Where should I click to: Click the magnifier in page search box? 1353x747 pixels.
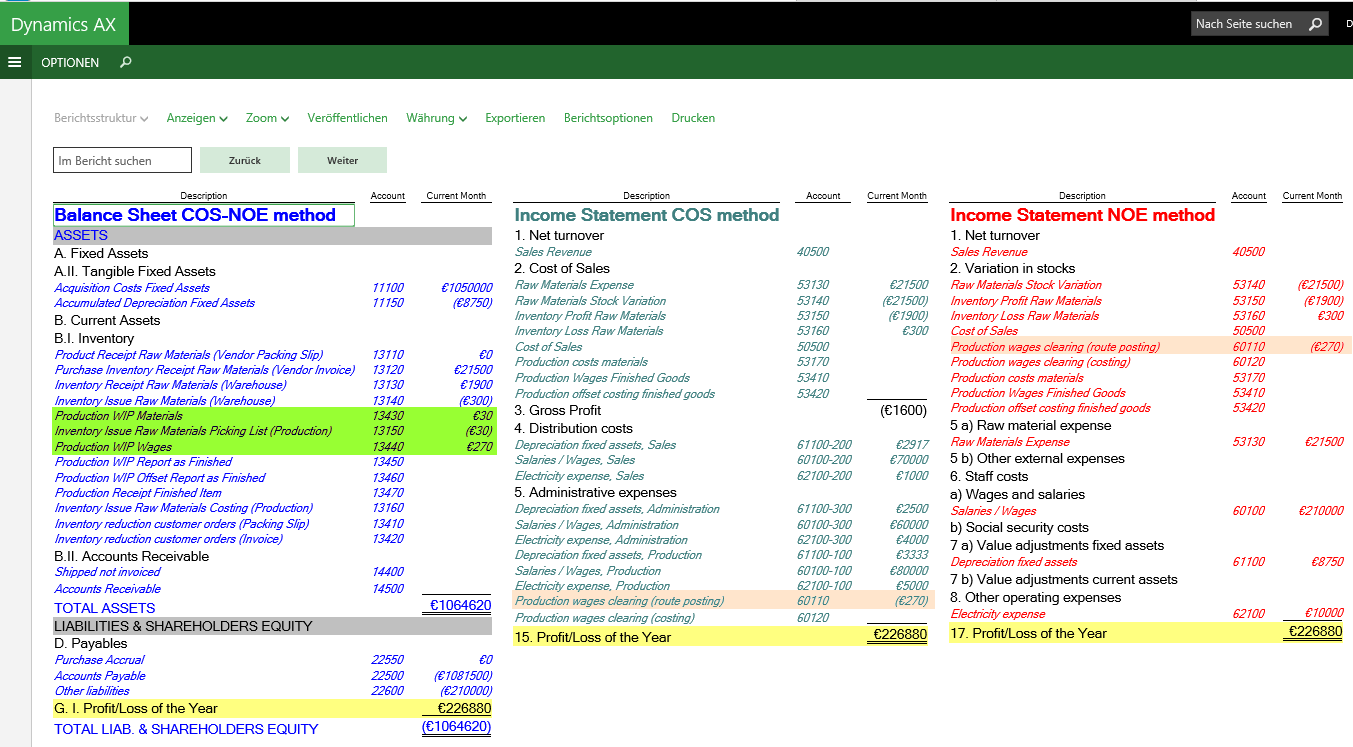(1315, 24)
